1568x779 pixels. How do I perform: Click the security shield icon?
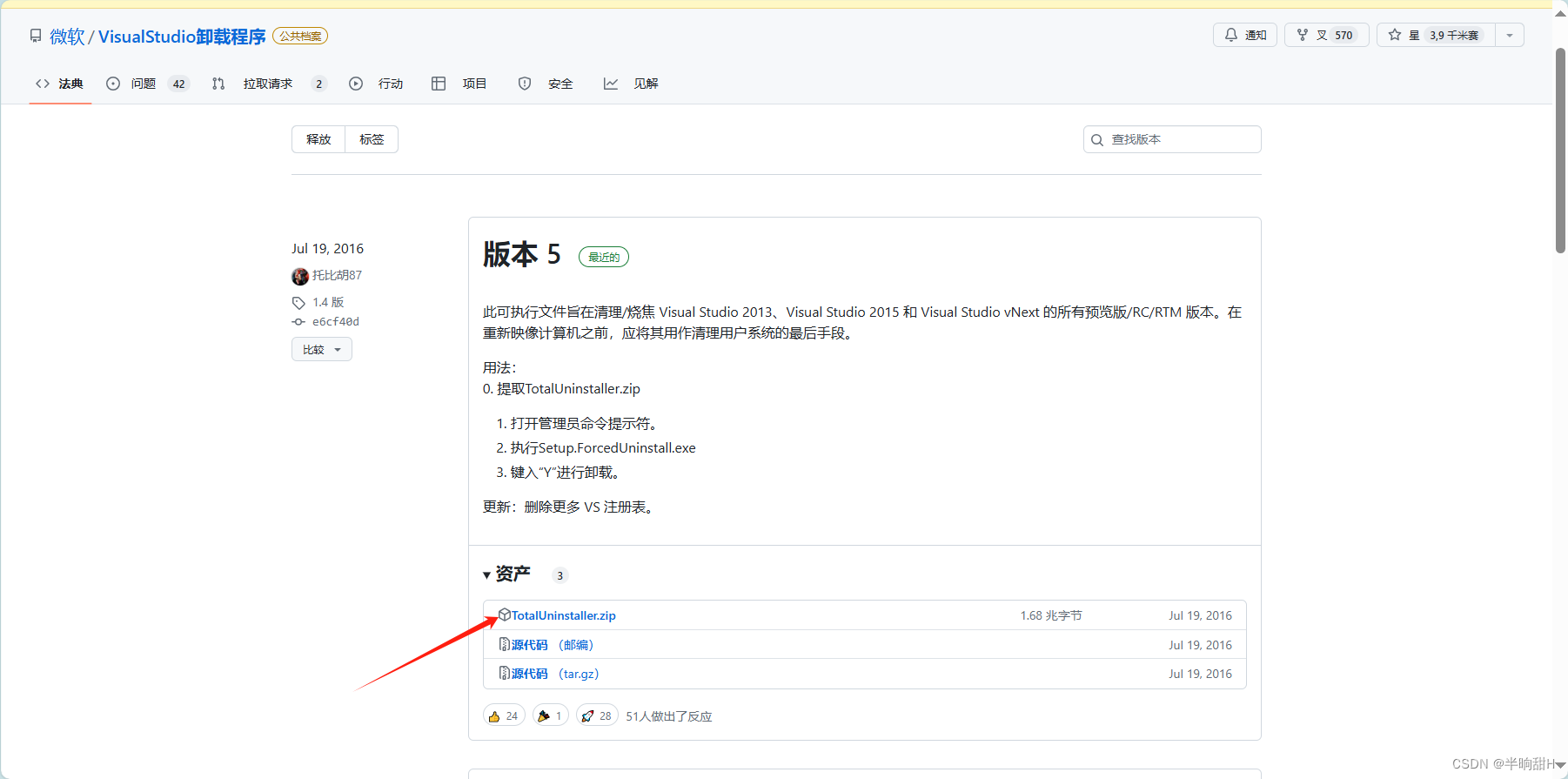click(525, 84)
